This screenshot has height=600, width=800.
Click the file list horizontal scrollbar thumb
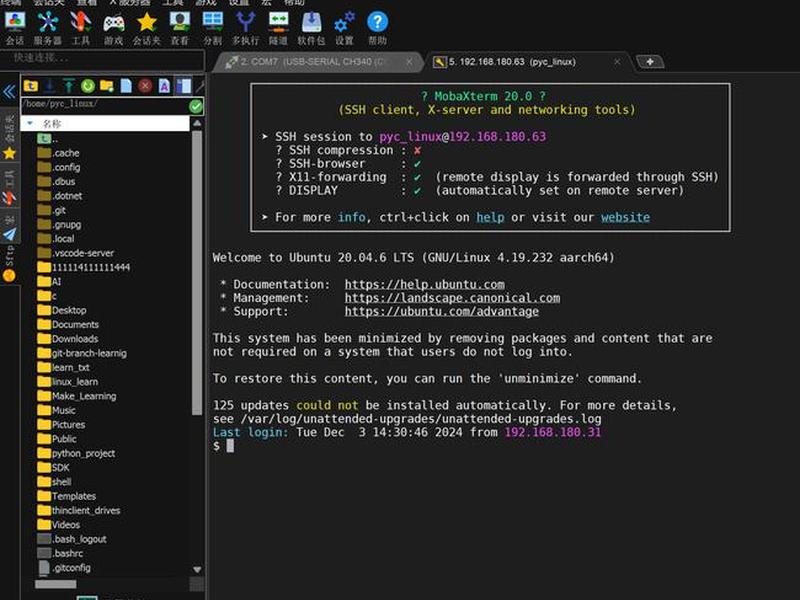tap(56, 584)
